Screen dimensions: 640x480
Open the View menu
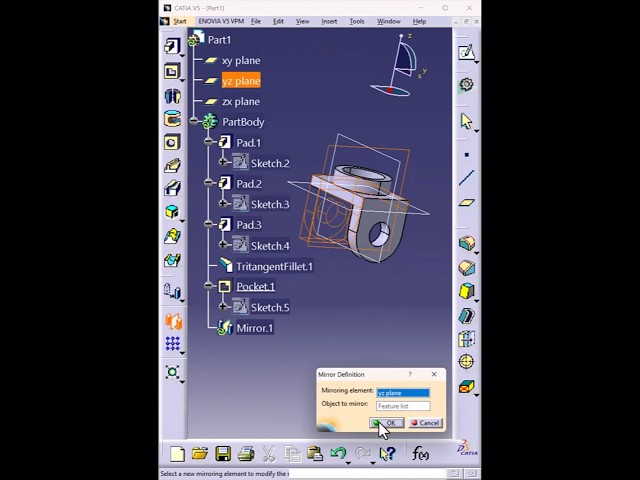tap(302, 21)
